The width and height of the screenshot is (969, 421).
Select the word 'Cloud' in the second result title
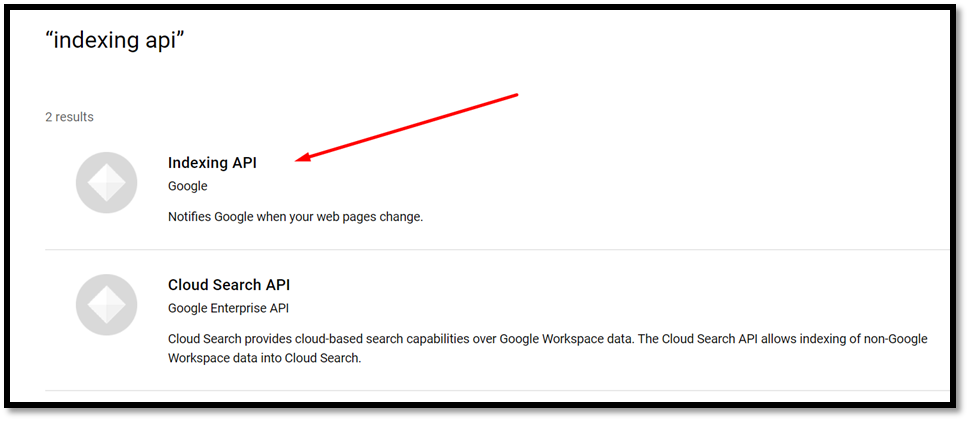pos(188,285)
